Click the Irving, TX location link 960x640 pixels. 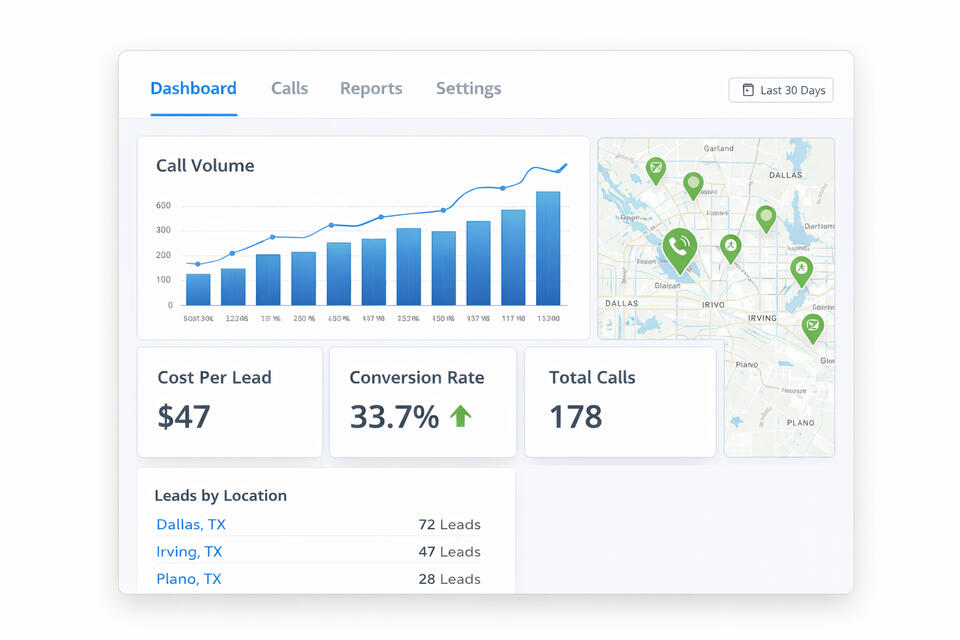189,551
